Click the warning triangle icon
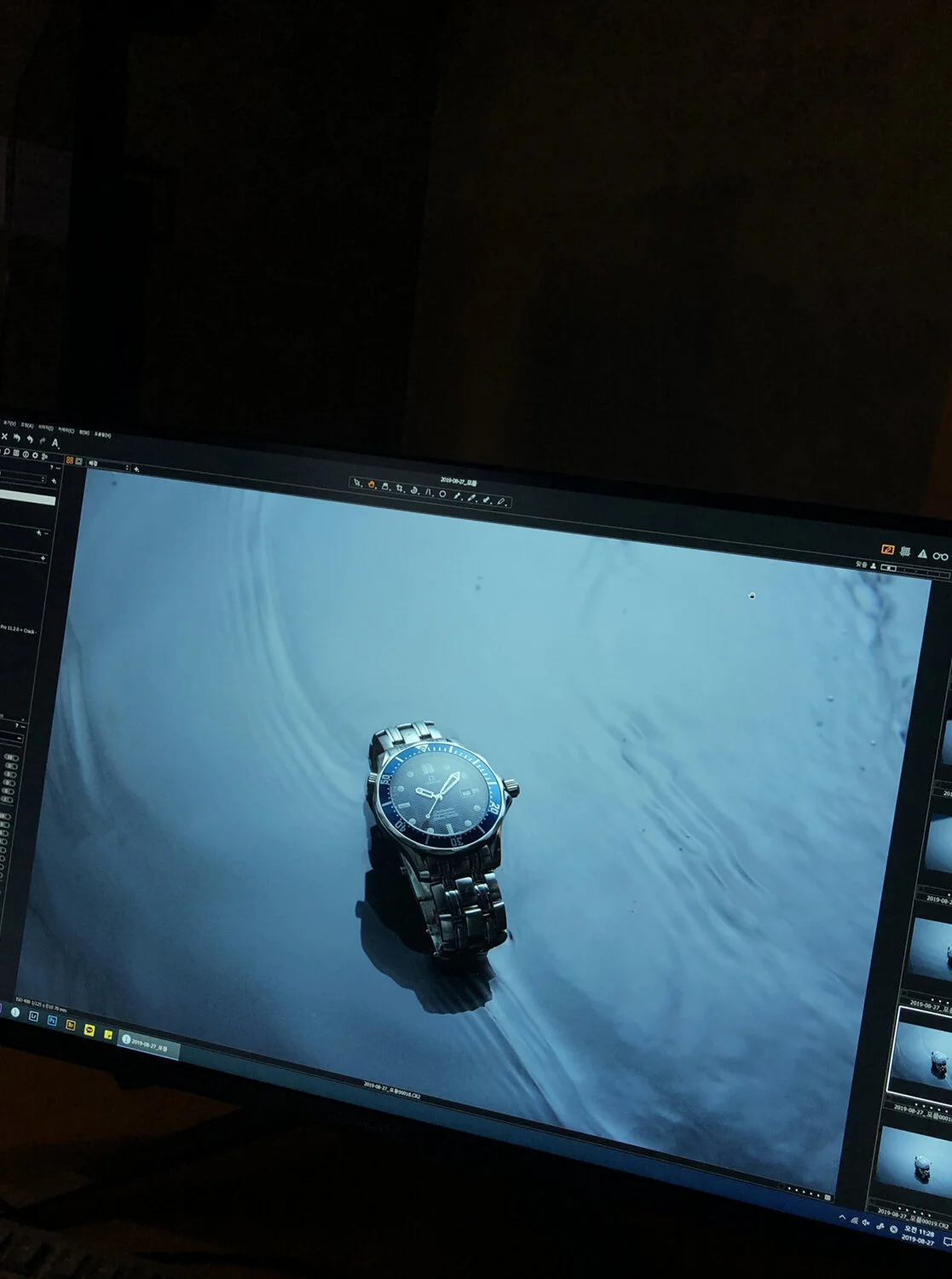 [x=922, y=554]
